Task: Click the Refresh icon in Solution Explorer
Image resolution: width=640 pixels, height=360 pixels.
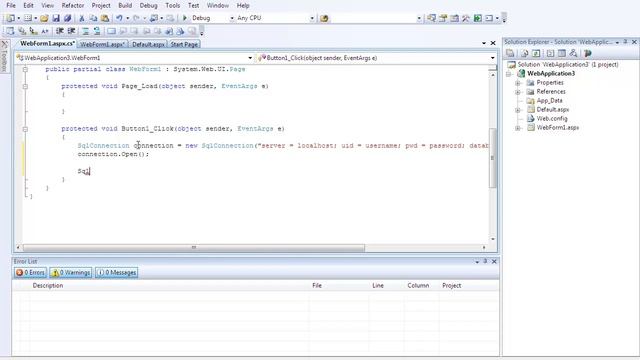Action: (536, 53)
